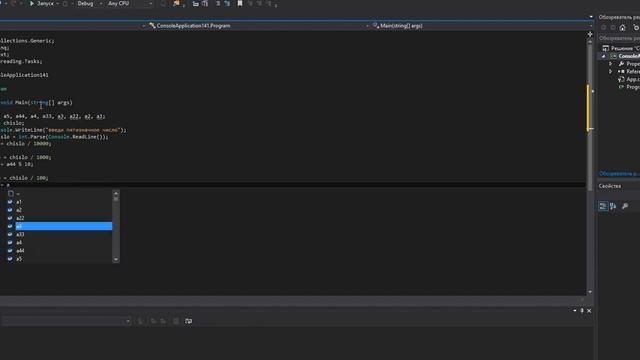The height and width of the screenshot is (360, 640).
Task: Select a22 in the IntelliSense list
Action: pyautogui.click(x=59, y=218)
